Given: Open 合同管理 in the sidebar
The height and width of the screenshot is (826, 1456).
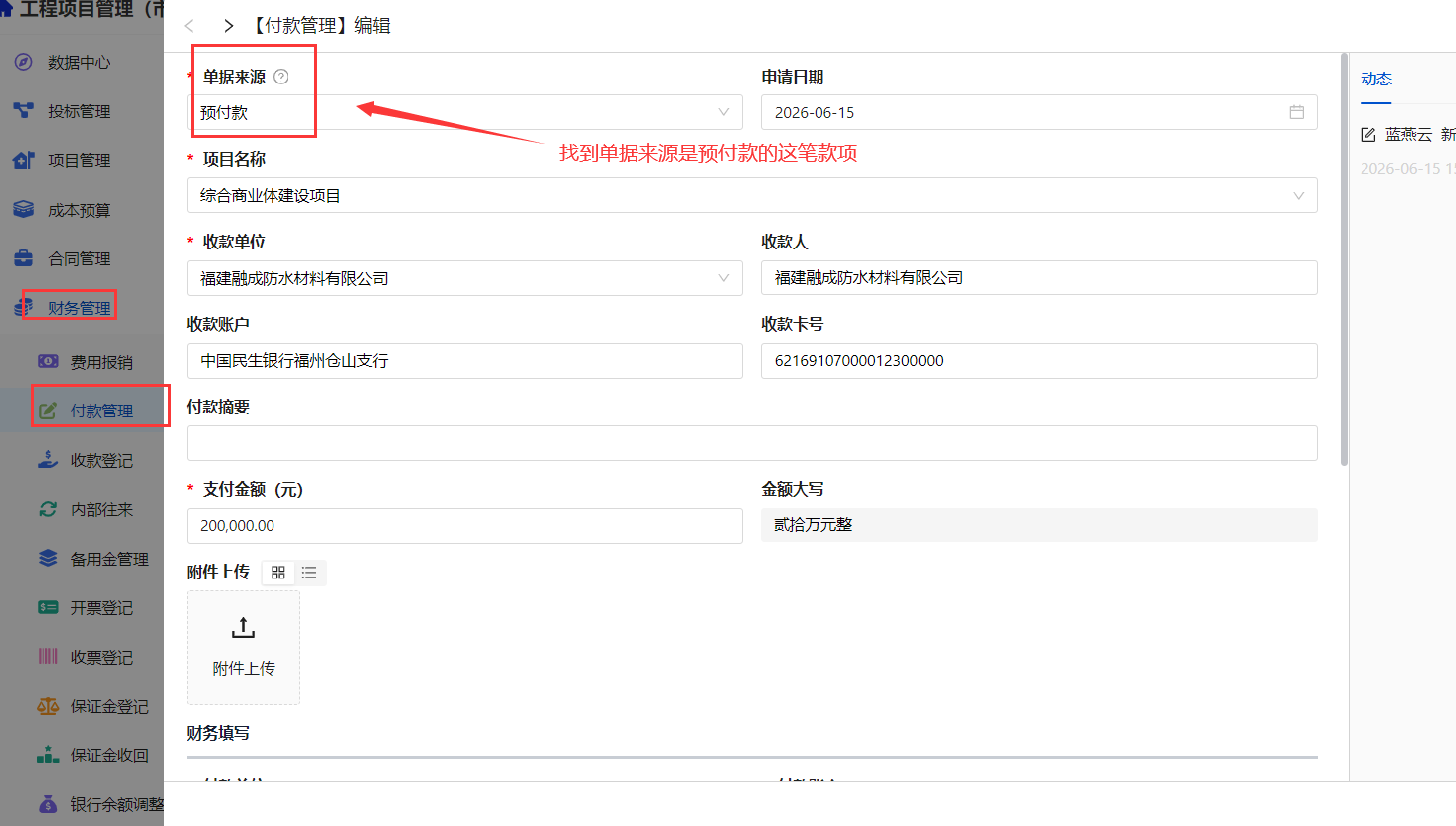Looking at the screenshot, I should pos(80,258).
